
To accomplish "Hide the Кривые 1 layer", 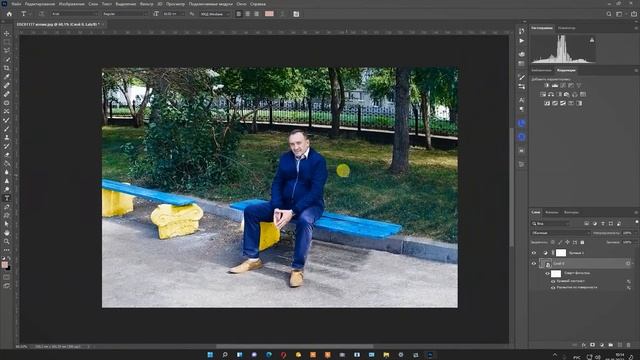I will 534,253.
